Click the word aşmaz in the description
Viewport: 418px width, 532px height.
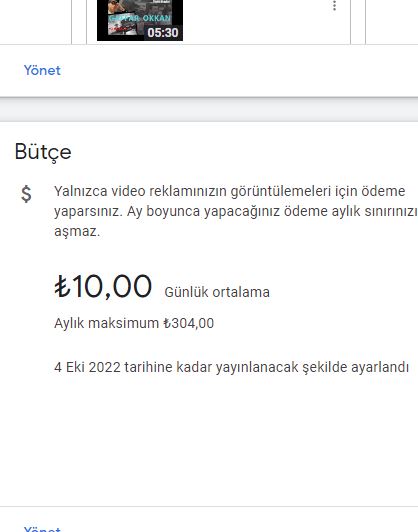[x=77, y=232]
